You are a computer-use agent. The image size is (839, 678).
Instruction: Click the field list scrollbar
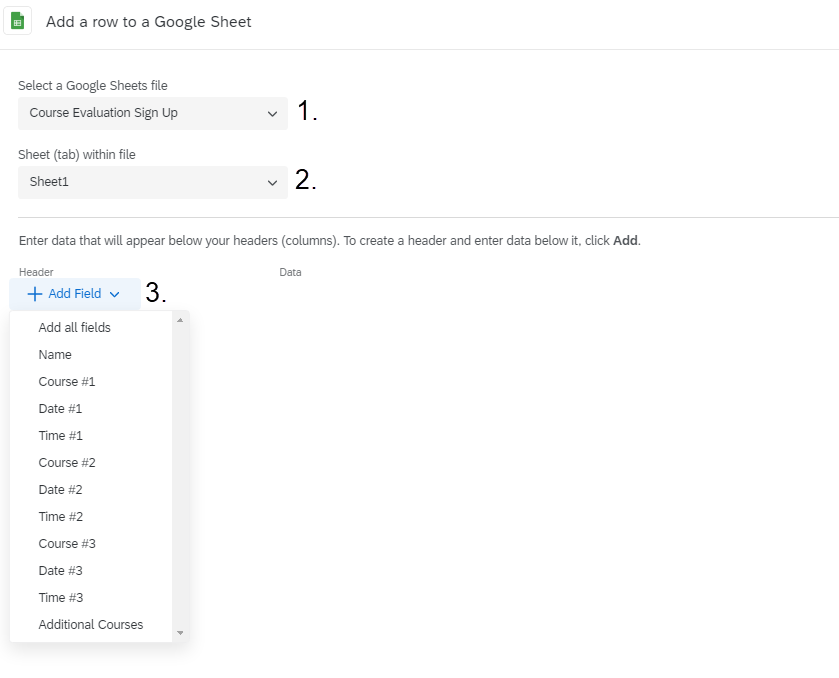(x=180, y=470)
